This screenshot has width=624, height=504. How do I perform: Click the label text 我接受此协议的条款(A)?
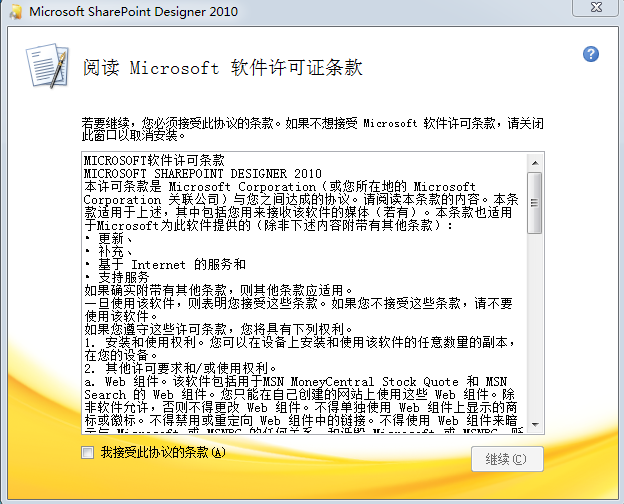(x=163, y=453)
